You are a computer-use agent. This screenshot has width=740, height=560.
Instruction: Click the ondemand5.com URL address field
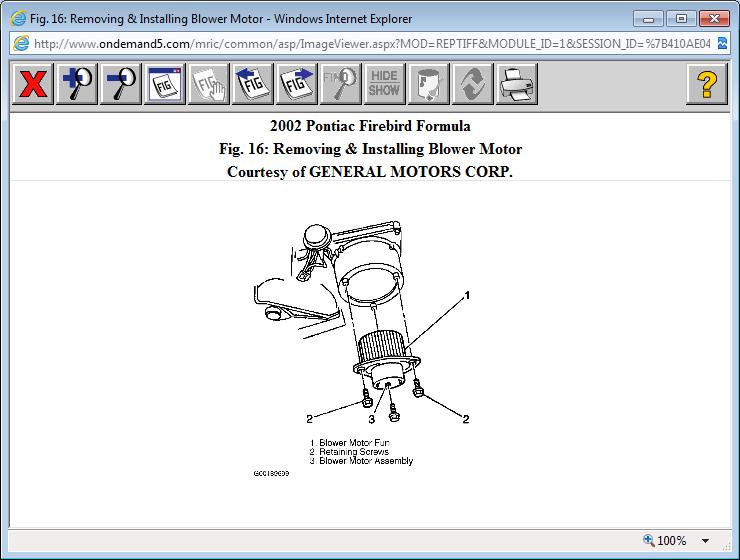[x=372, y=44]
